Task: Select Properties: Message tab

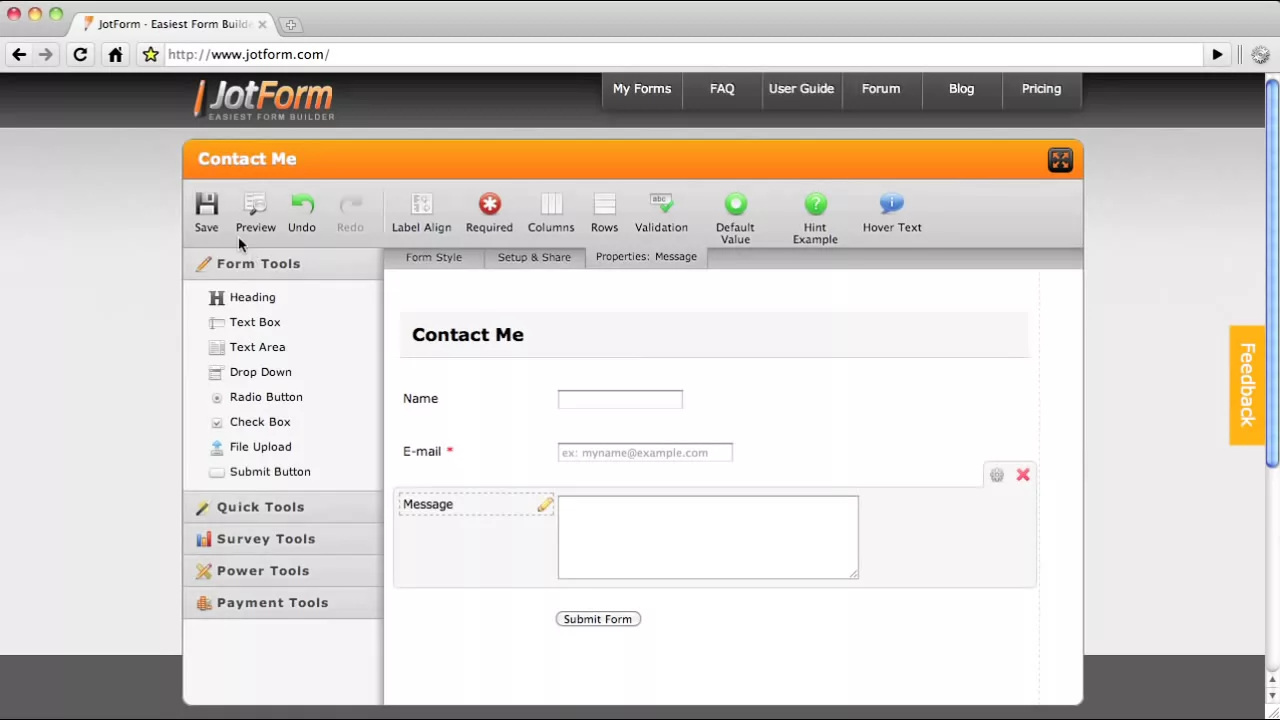Action: [x=646, y=257]
